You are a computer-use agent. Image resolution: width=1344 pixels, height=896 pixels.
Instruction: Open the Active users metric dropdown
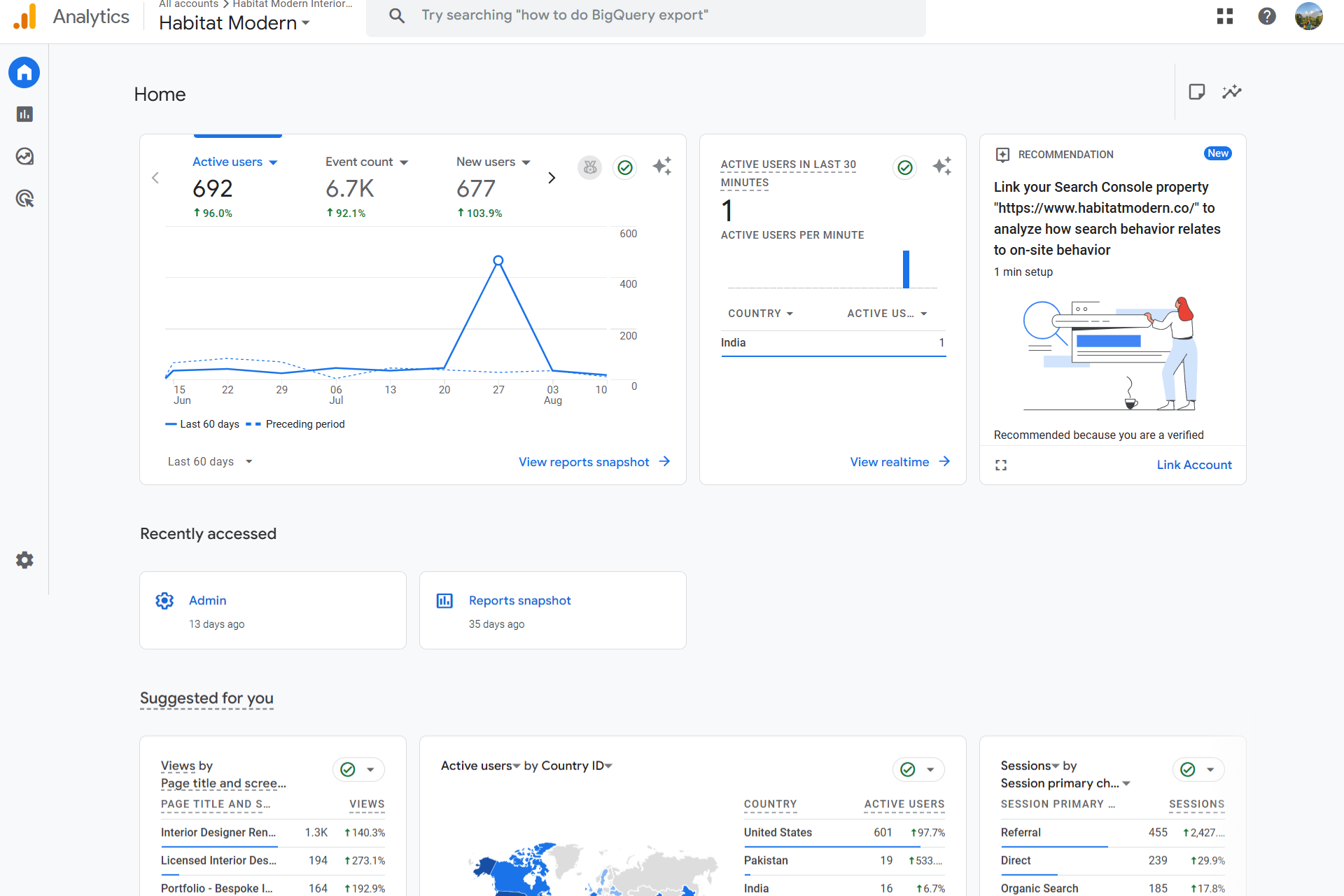point(235,162)
